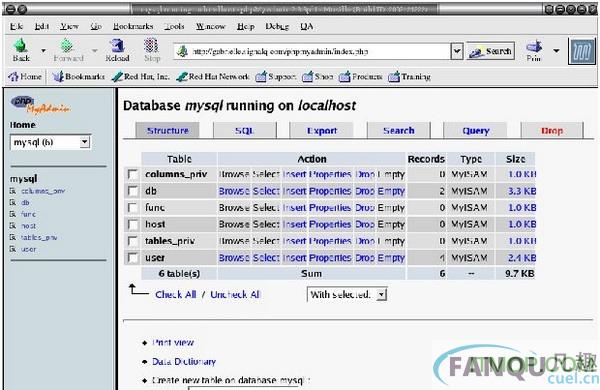Click the Back navigation icon
The image size is (600, 390).
(21, 46)
